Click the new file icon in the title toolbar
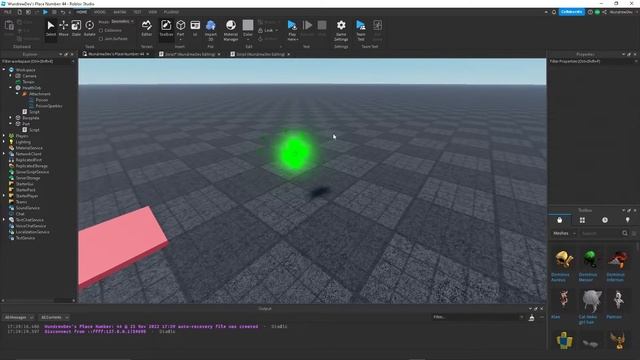The height and width of the screenshot is (360, 640). tap(19, 12)
